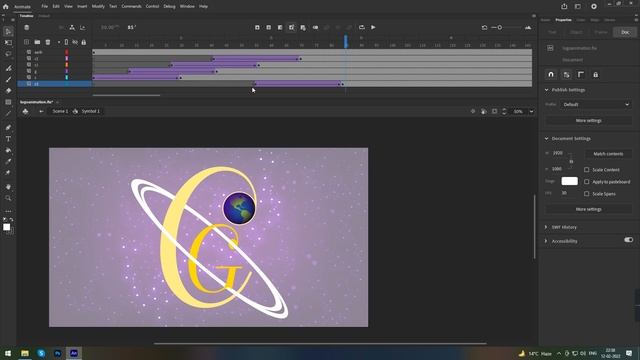
Task: Click the Reset timeline zoom icon
Action: pos(484,27)
